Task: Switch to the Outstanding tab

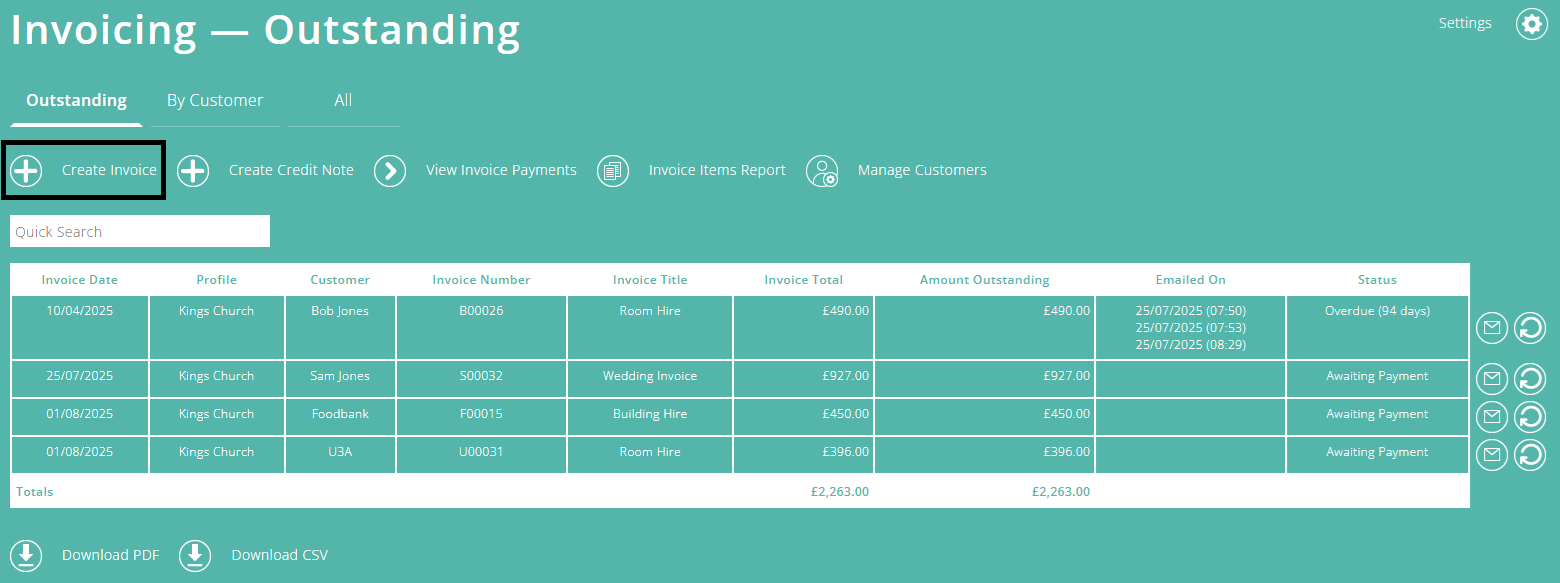Action: 76,101
